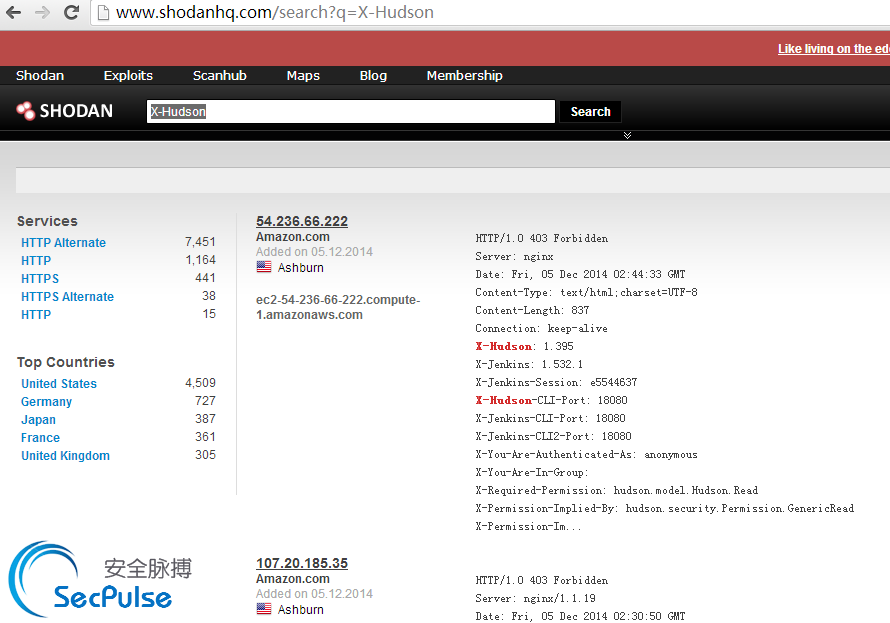Click 'Added on 05.12.2014' under 54.236.66.222
890x623 pixels.
point(314,252)
